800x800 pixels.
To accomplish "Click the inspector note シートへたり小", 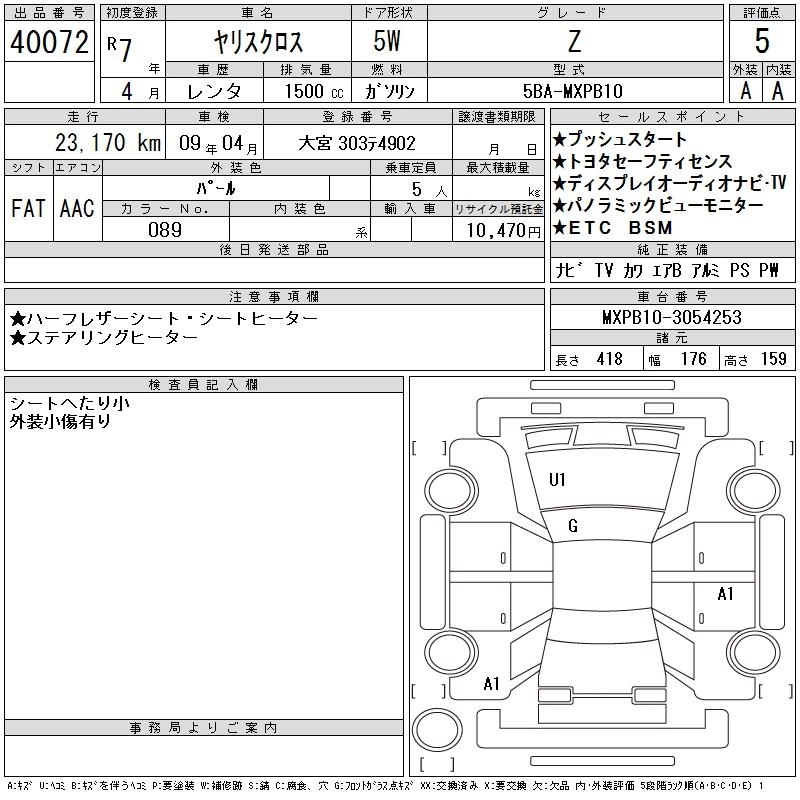I will tap(69, 403).
